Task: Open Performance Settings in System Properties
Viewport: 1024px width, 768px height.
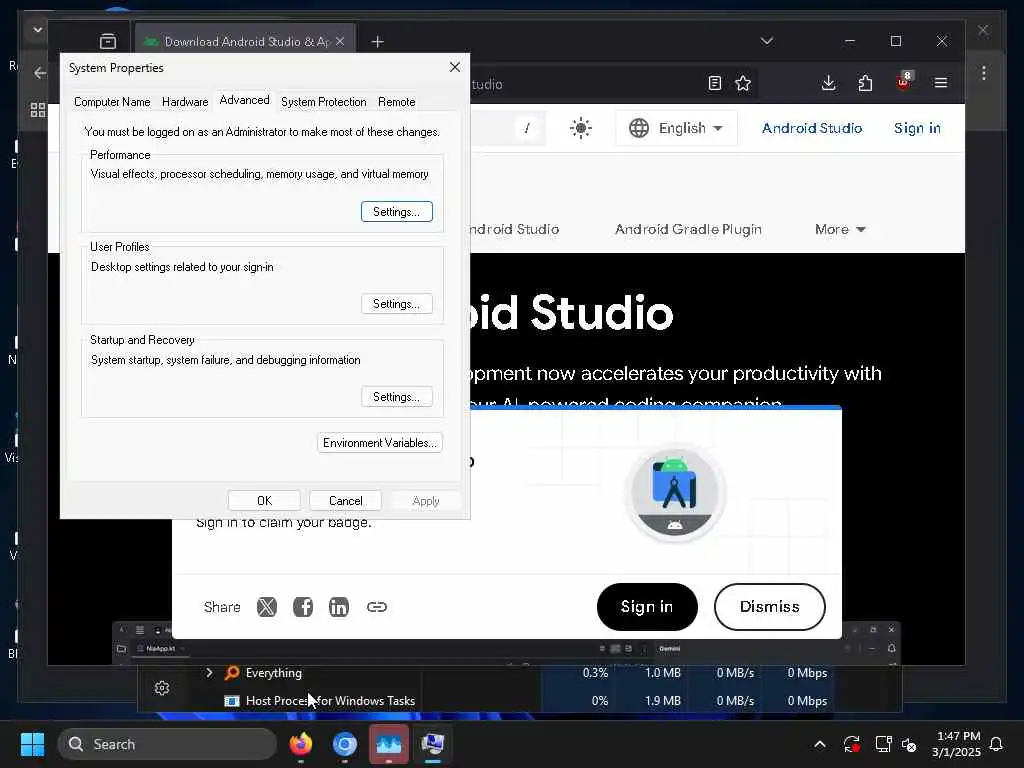Action: pyautogui.click(x=396, y=212)
